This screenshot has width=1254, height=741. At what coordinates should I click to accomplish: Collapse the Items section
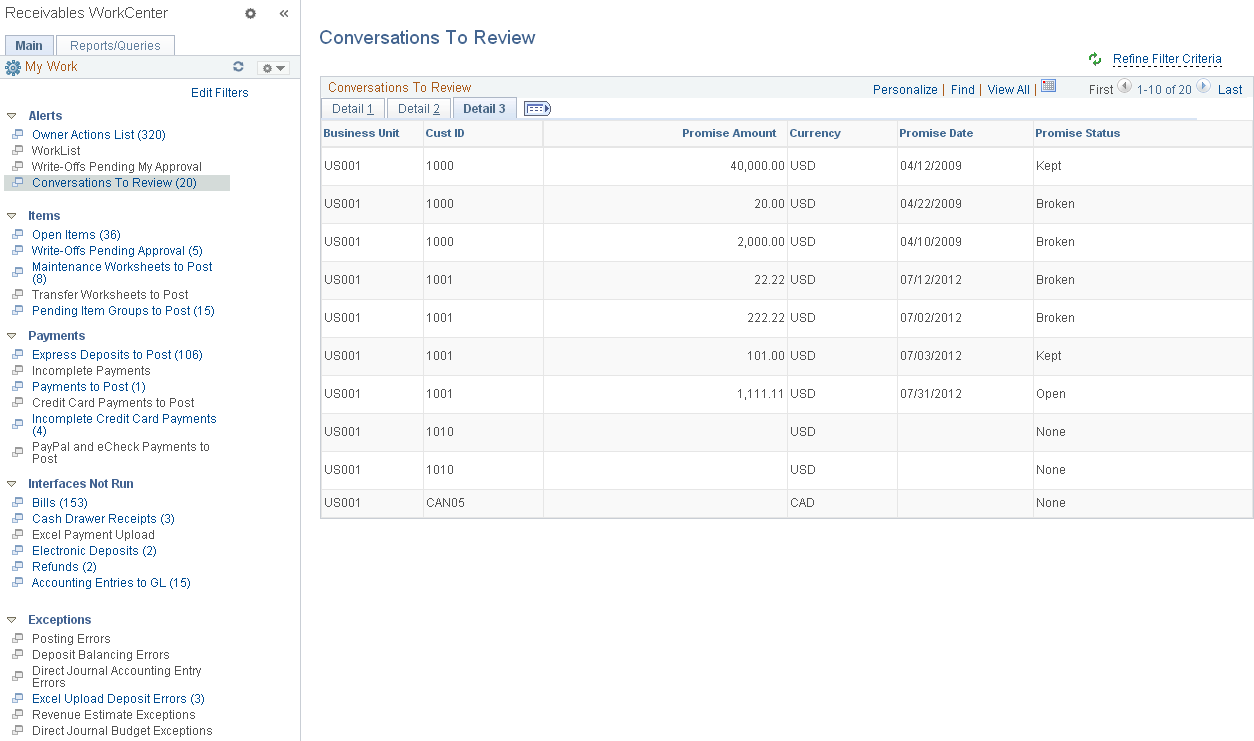point(12,216)
